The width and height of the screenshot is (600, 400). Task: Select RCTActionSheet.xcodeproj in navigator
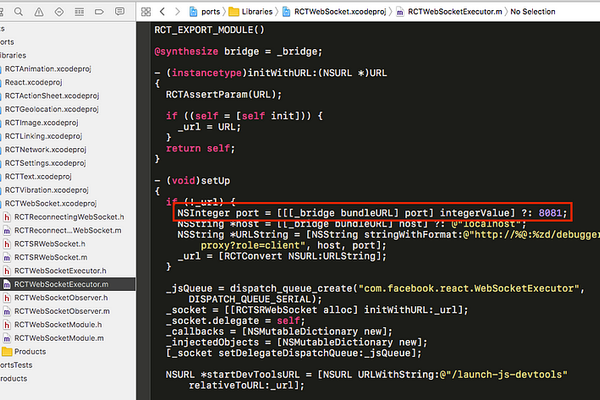(x=52, y=96)
